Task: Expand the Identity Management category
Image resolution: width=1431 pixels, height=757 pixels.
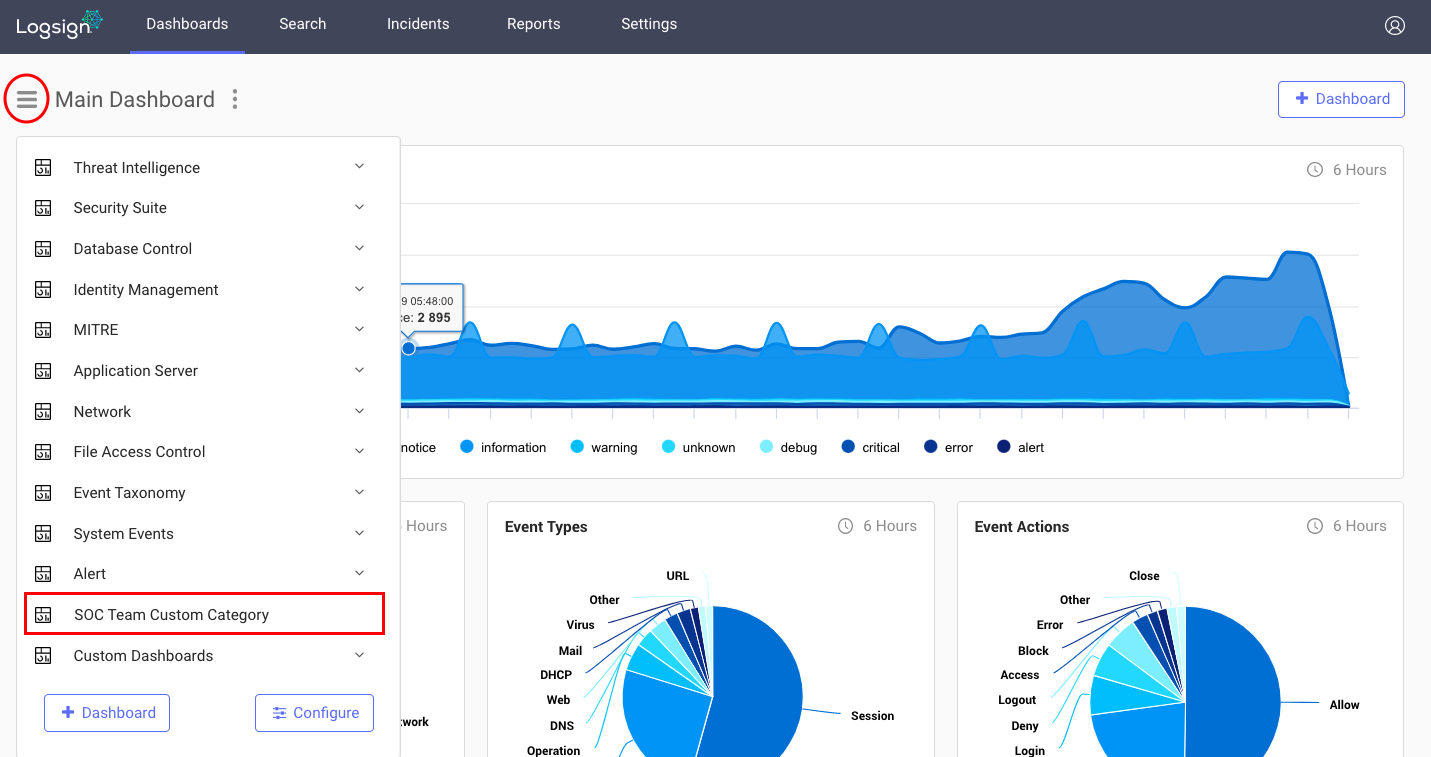Action: [x=360, y=289]
